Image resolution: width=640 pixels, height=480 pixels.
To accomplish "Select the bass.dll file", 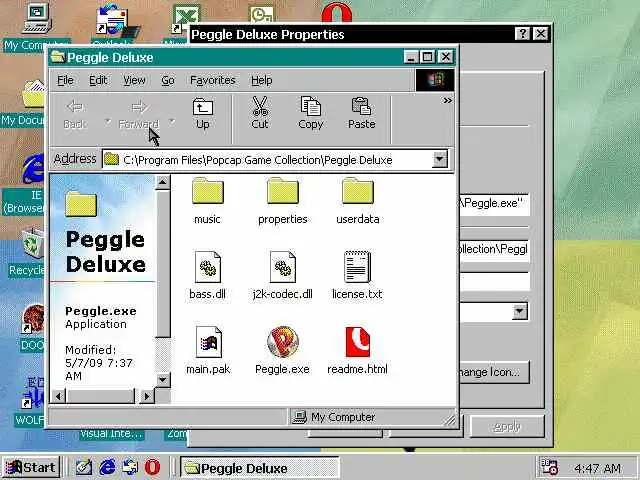I will (x=208, y=276).
